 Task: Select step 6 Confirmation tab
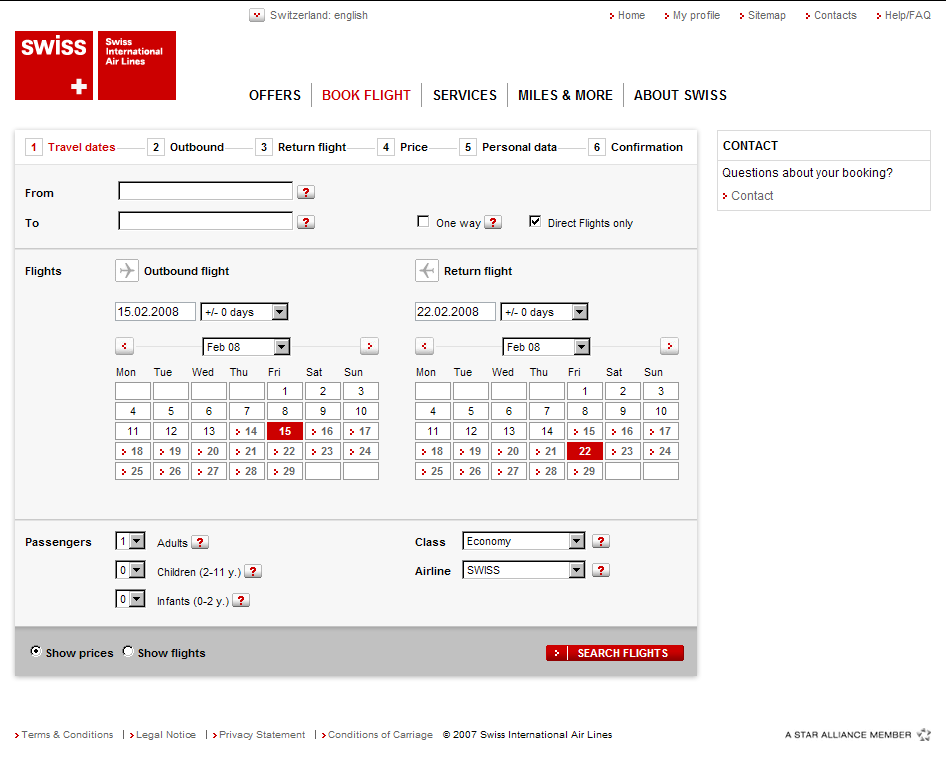coord(636,147)
